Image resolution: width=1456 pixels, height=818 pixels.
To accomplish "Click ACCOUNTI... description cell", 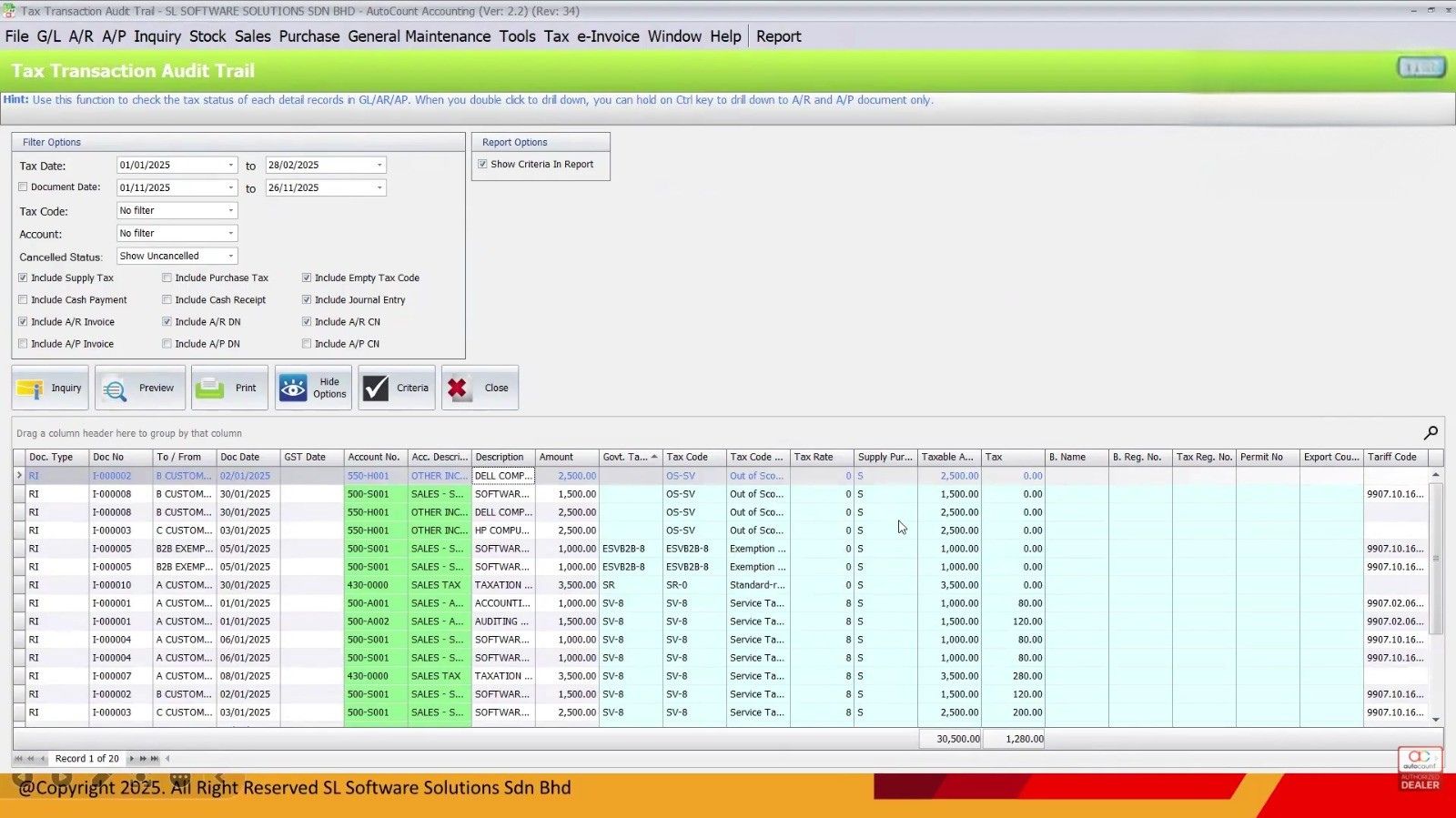I will 503,603.
